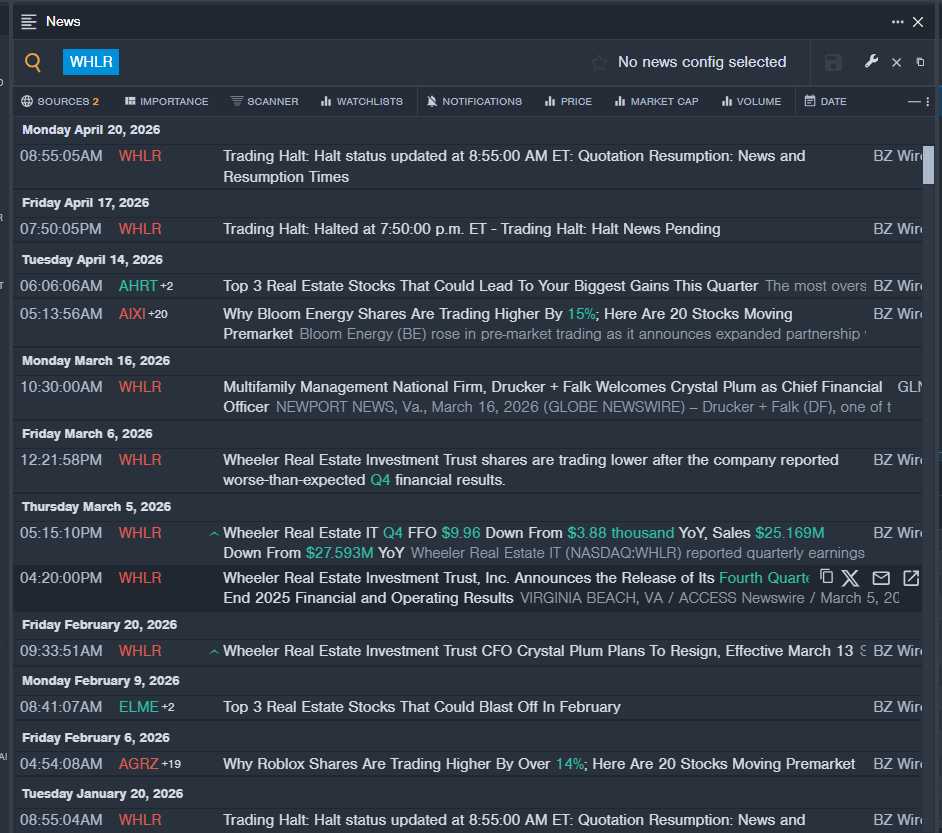Viewport: 942px width, 833px height.
Task: Toggle the Notifications filter
Action: pos(474,101)
